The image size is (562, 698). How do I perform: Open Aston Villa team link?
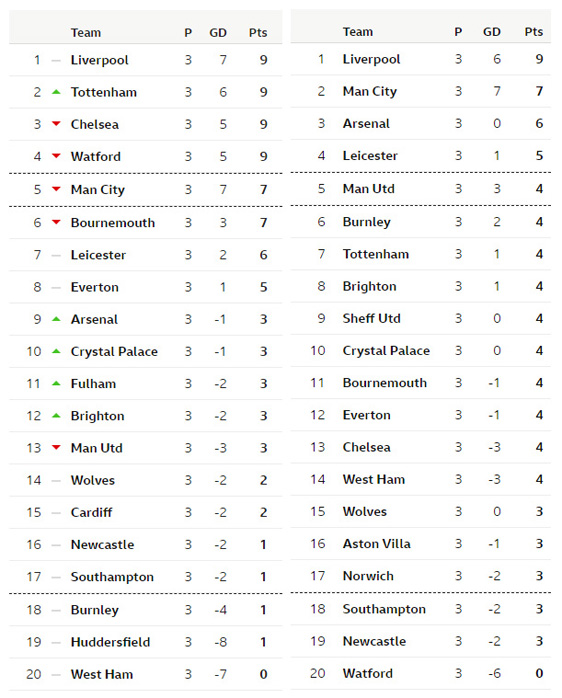tap(376, 544)
